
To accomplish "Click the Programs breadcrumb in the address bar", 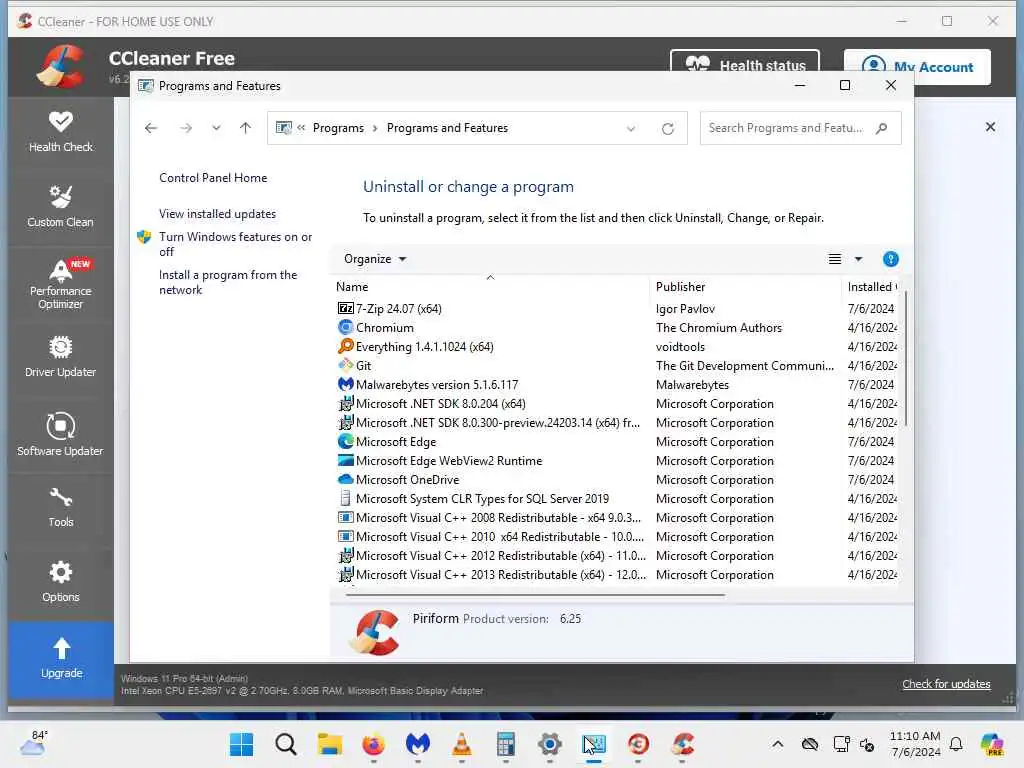I will 338,128.
